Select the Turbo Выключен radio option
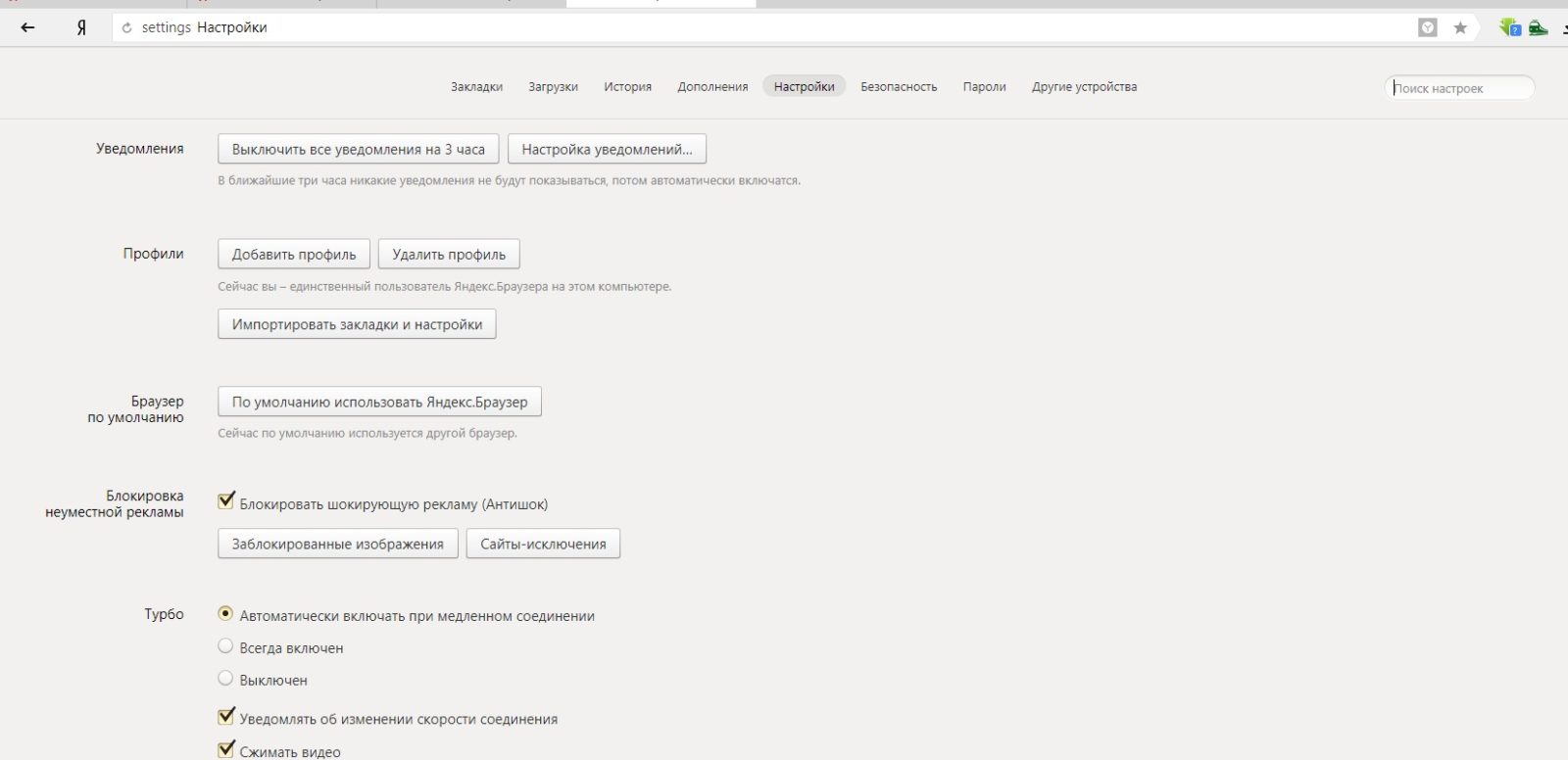This screenshot has width=1568, height=760. click(x=225, y=679)
